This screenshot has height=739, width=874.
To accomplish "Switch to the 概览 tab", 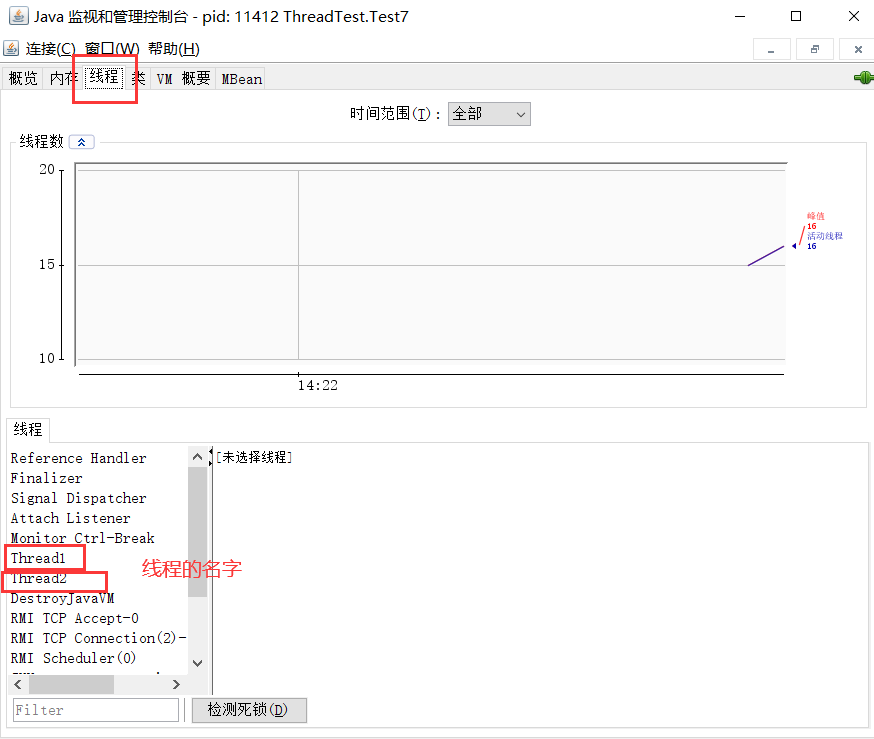I will coord(23,79).
